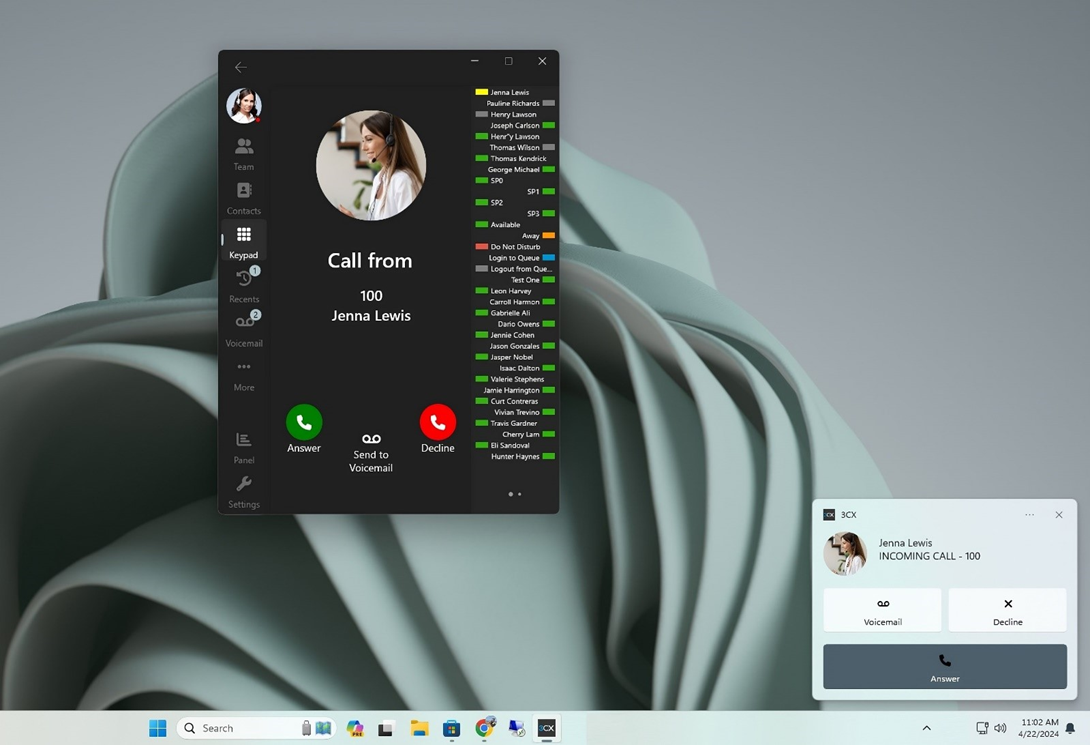Select the Keypad tab in the sidebar
Viewport: 1090px width, 745px height.
[244, 241]
